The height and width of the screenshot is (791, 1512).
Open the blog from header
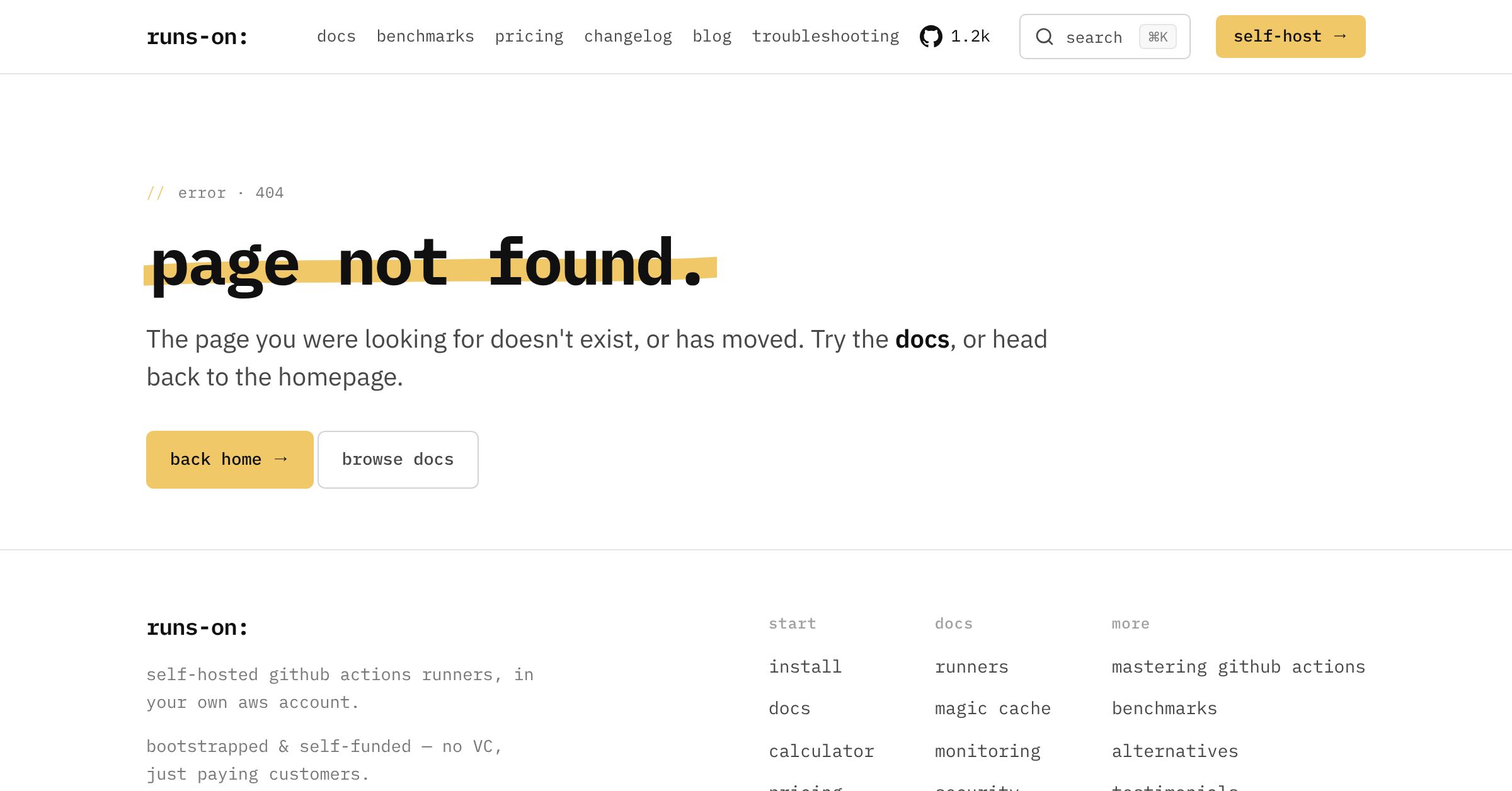click(x=712, y=37)
